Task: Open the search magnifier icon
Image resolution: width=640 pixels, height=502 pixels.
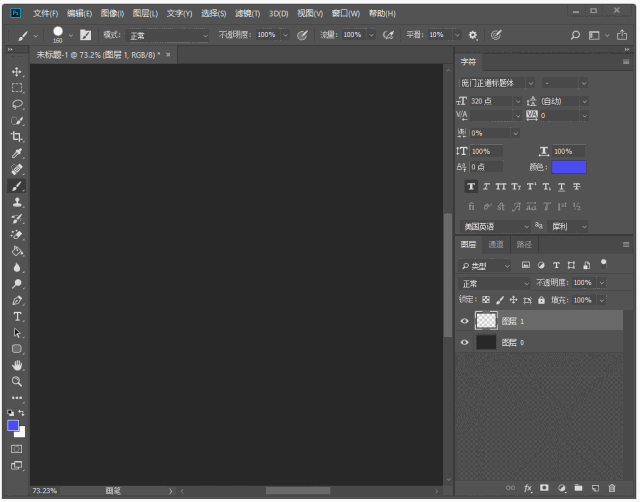Action: click(576, 36)
